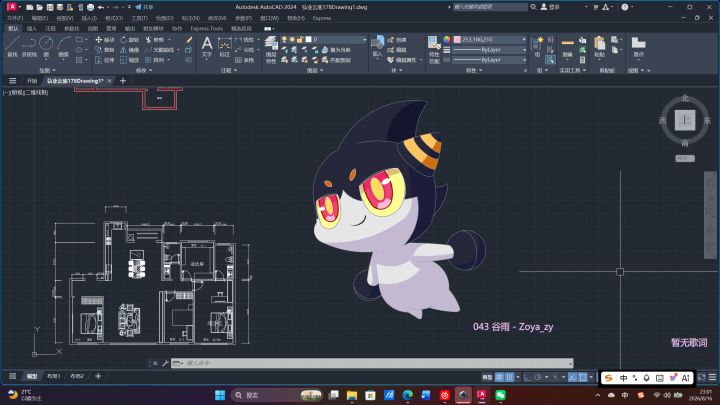
Task: Choose the Scale (缩放) tool
Action: (129, 60)
